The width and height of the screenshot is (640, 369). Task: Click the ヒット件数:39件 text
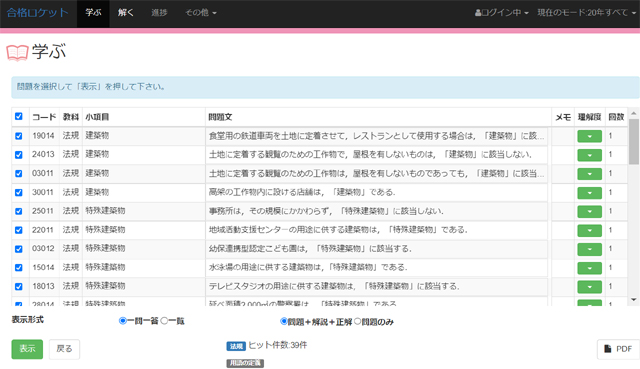point(278,345)
